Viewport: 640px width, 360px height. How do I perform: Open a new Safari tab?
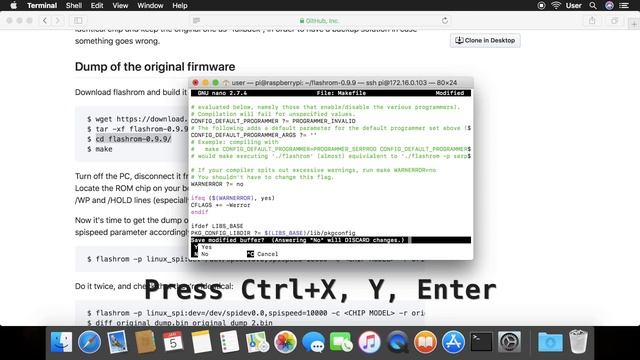coord(634,24)
